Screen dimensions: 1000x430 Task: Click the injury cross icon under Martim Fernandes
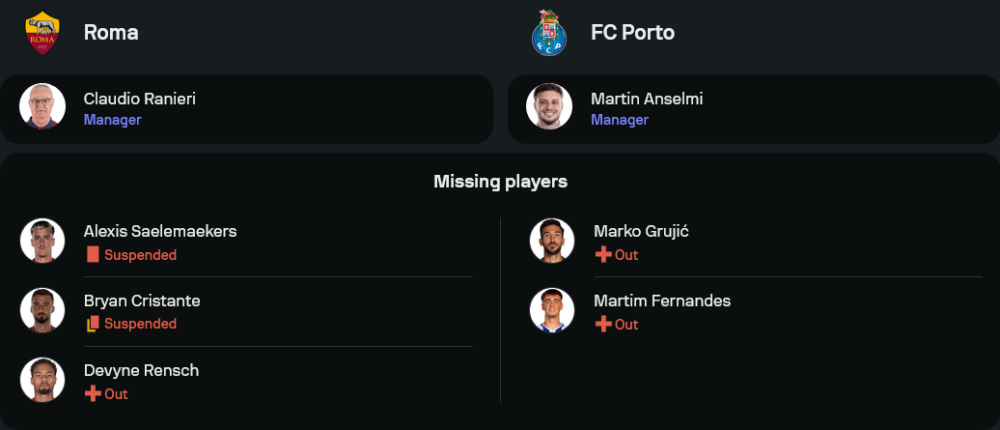603,324
